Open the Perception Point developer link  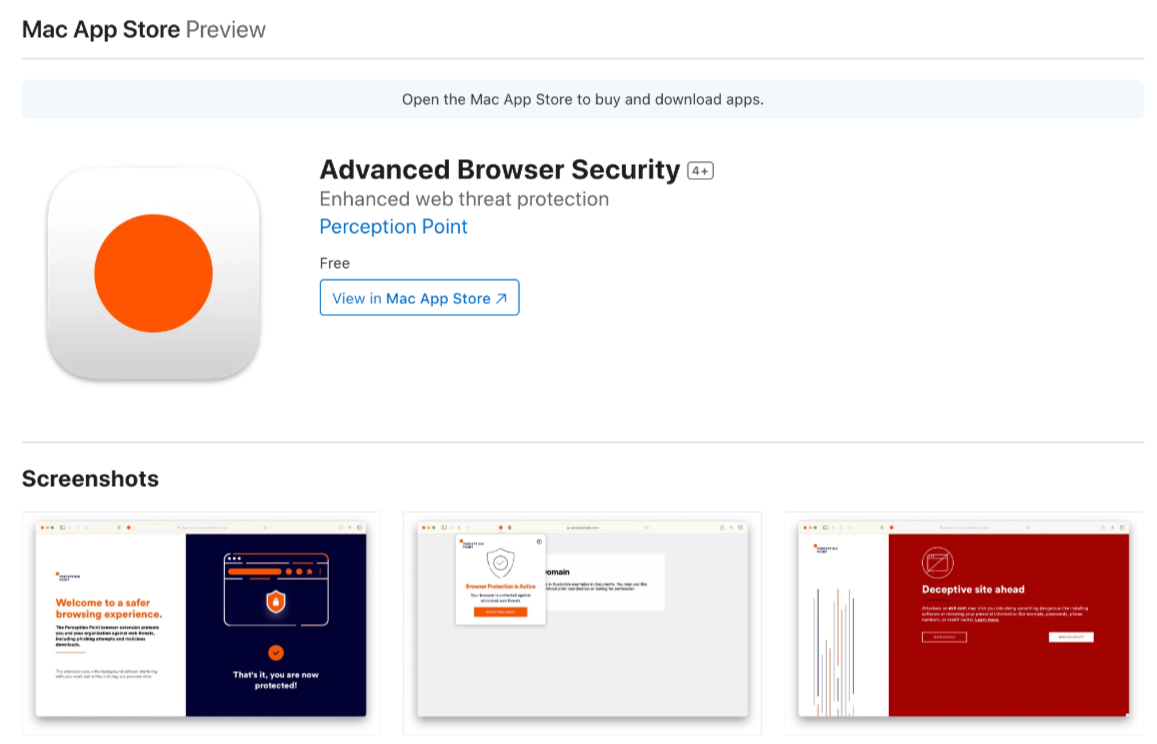[393, 227]
